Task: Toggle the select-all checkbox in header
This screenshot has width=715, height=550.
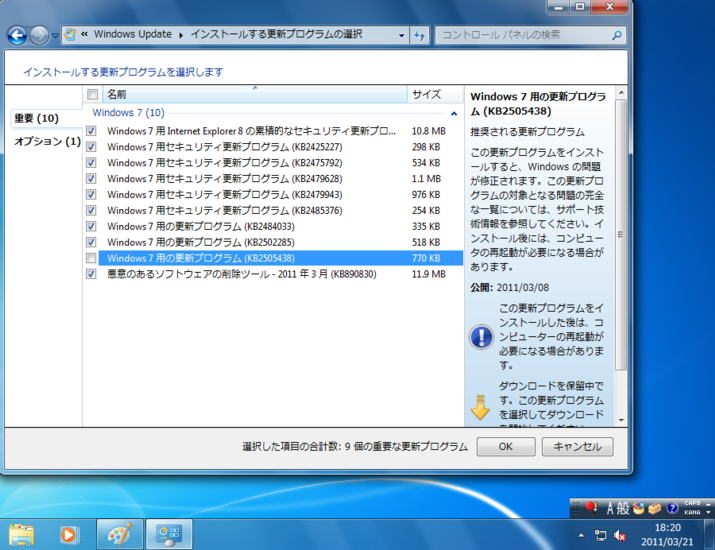Action: (x=92, y=94)
